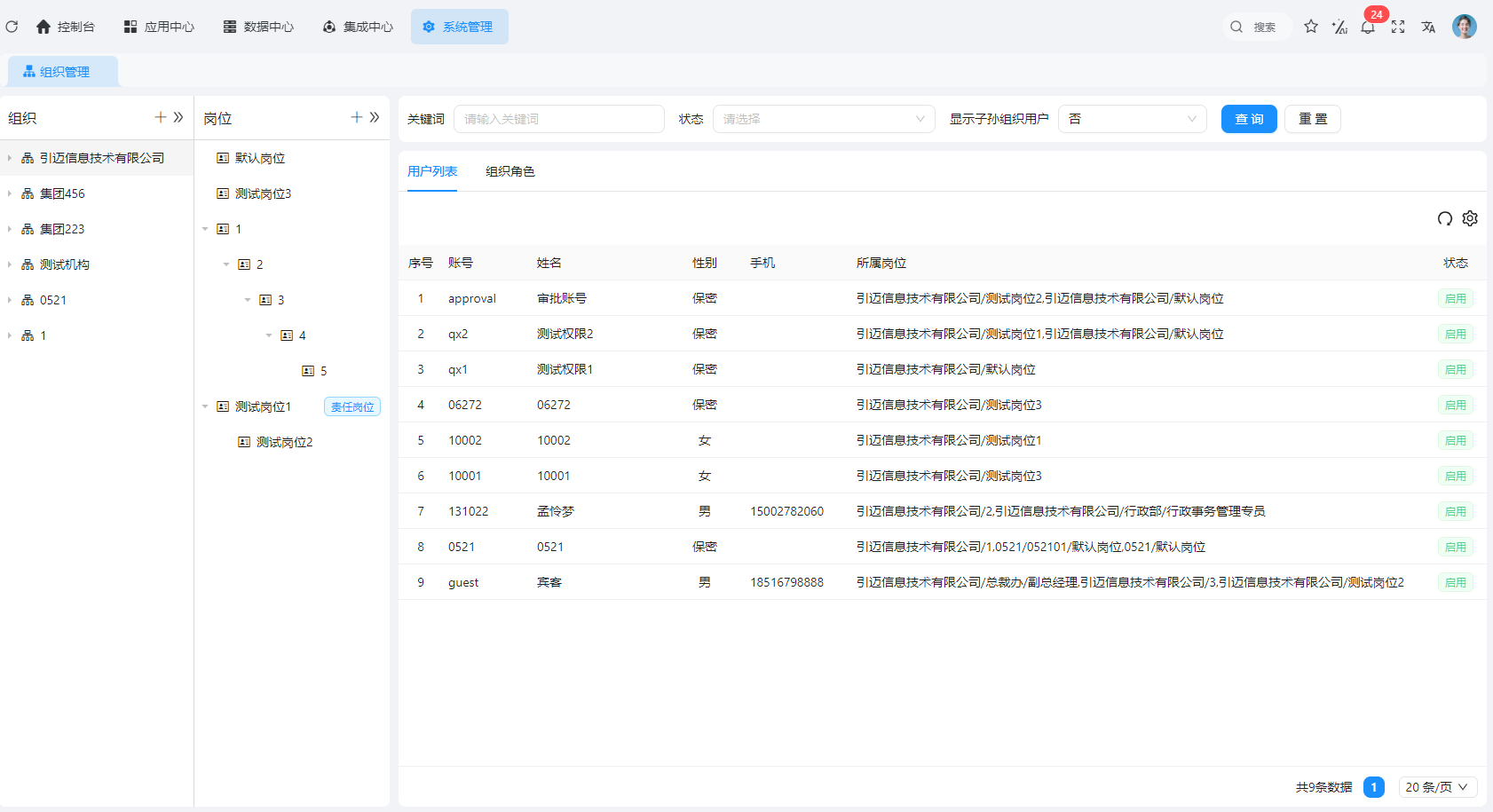Click the table refresh icon
The image size is (1493, 812).
(x=1445, y=219)
